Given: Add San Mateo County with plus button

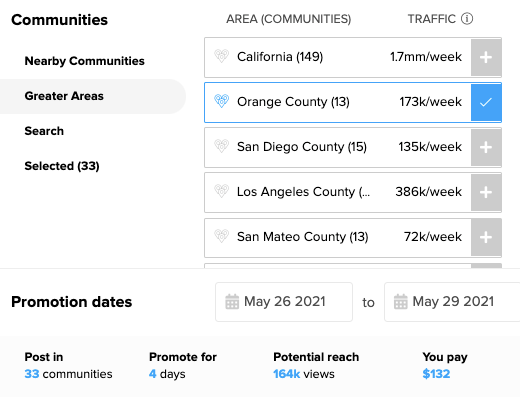Looking at the screenshot, I should pyautogui.click(x=486, y=237).
